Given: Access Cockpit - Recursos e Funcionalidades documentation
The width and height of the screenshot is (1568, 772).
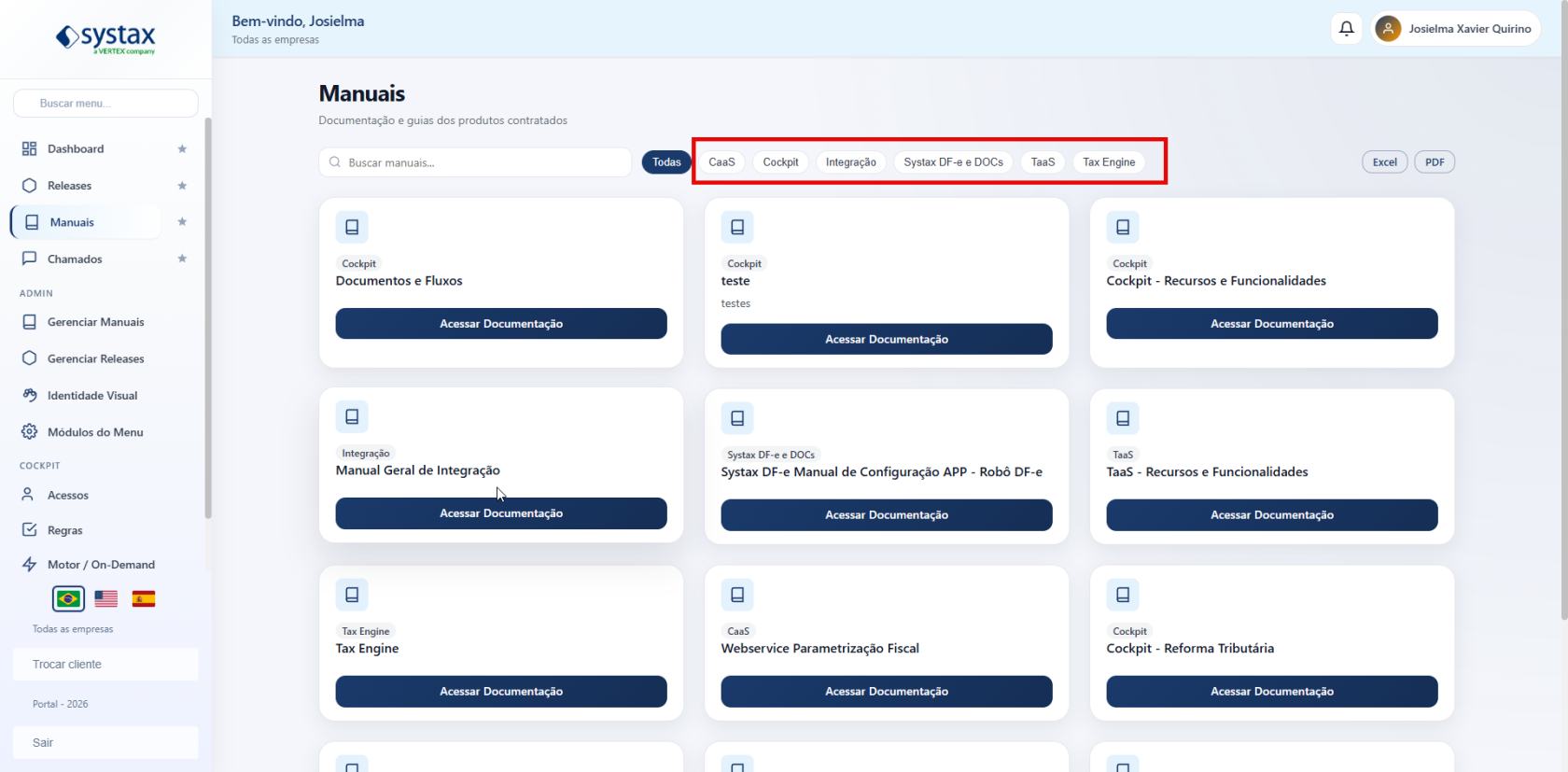Looking at the screenshot, I should (1272, 324).
